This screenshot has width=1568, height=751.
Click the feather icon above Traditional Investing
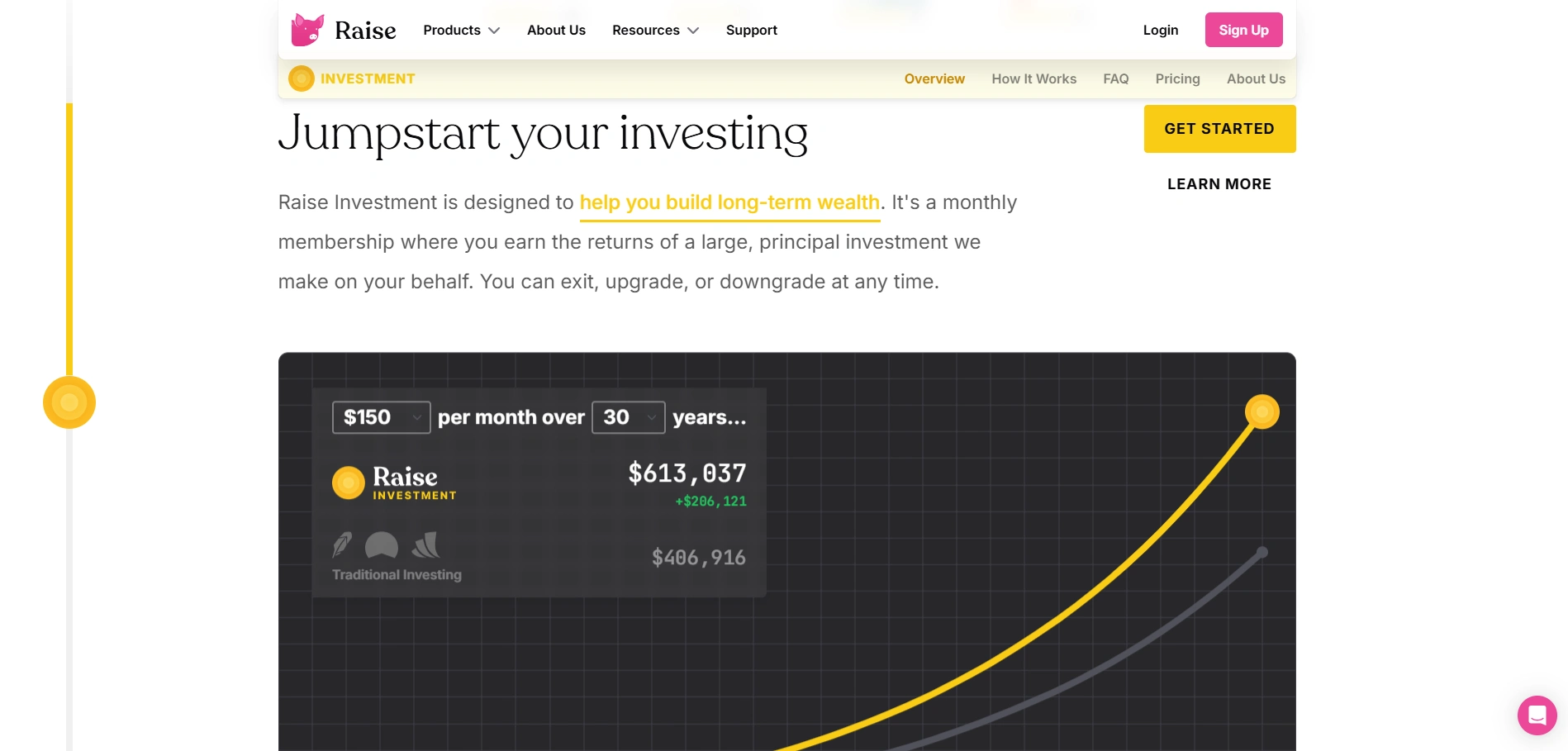[342, 545]
